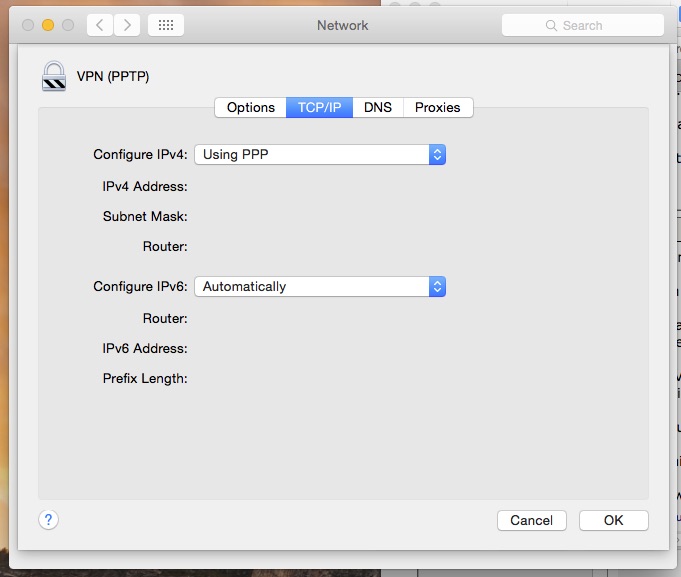Click the search magnifier icon
The height and width of the screenshot is (577, 681).
tap(551, 26)
